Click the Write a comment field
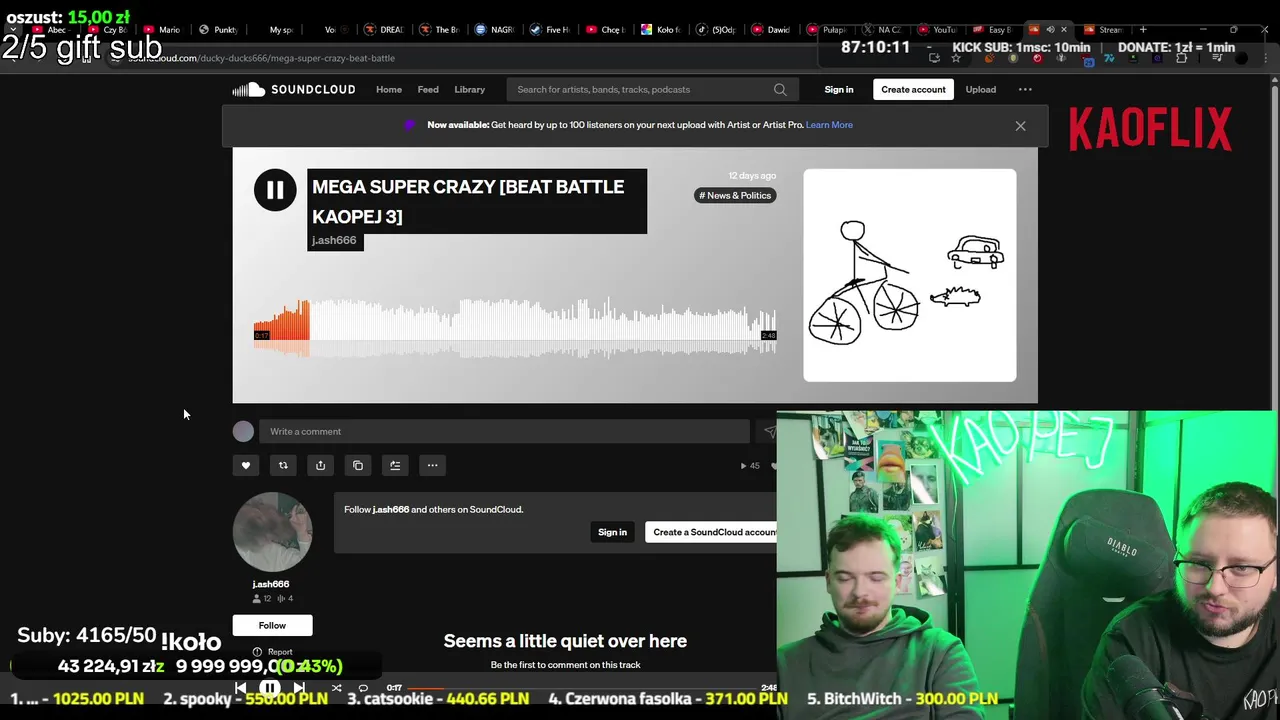 (505, 431)
